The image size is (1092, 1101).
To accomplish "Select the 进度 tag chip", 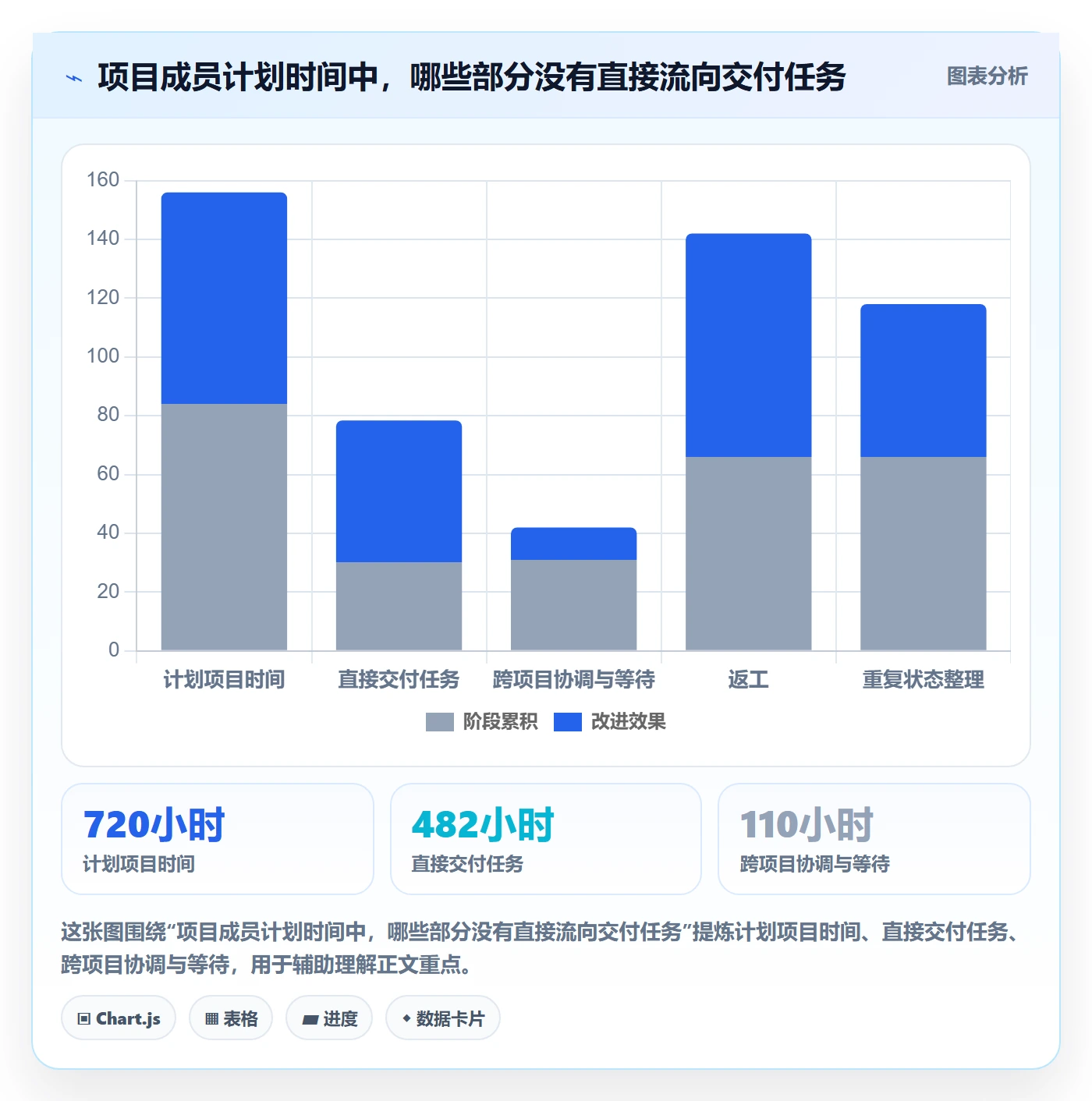I will point(329,1018).
